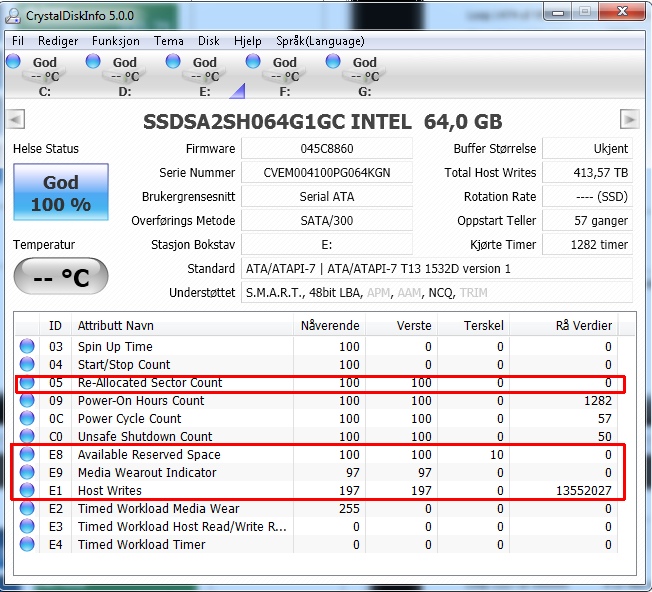Click status orb of Spin Up Time row
This screenshot has height=592, width=652.
(27, 346)
